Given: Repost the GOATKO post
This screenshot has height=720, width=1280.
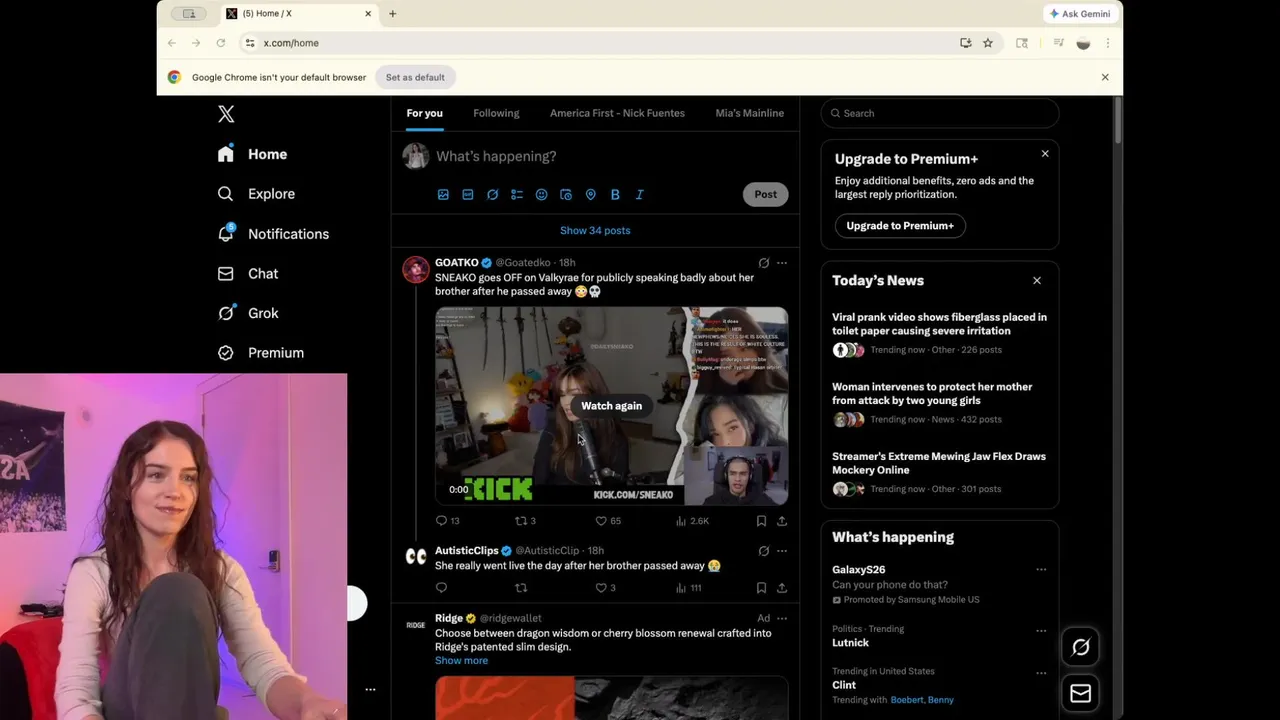Looking at the screenshot, I should click(526, 521).
